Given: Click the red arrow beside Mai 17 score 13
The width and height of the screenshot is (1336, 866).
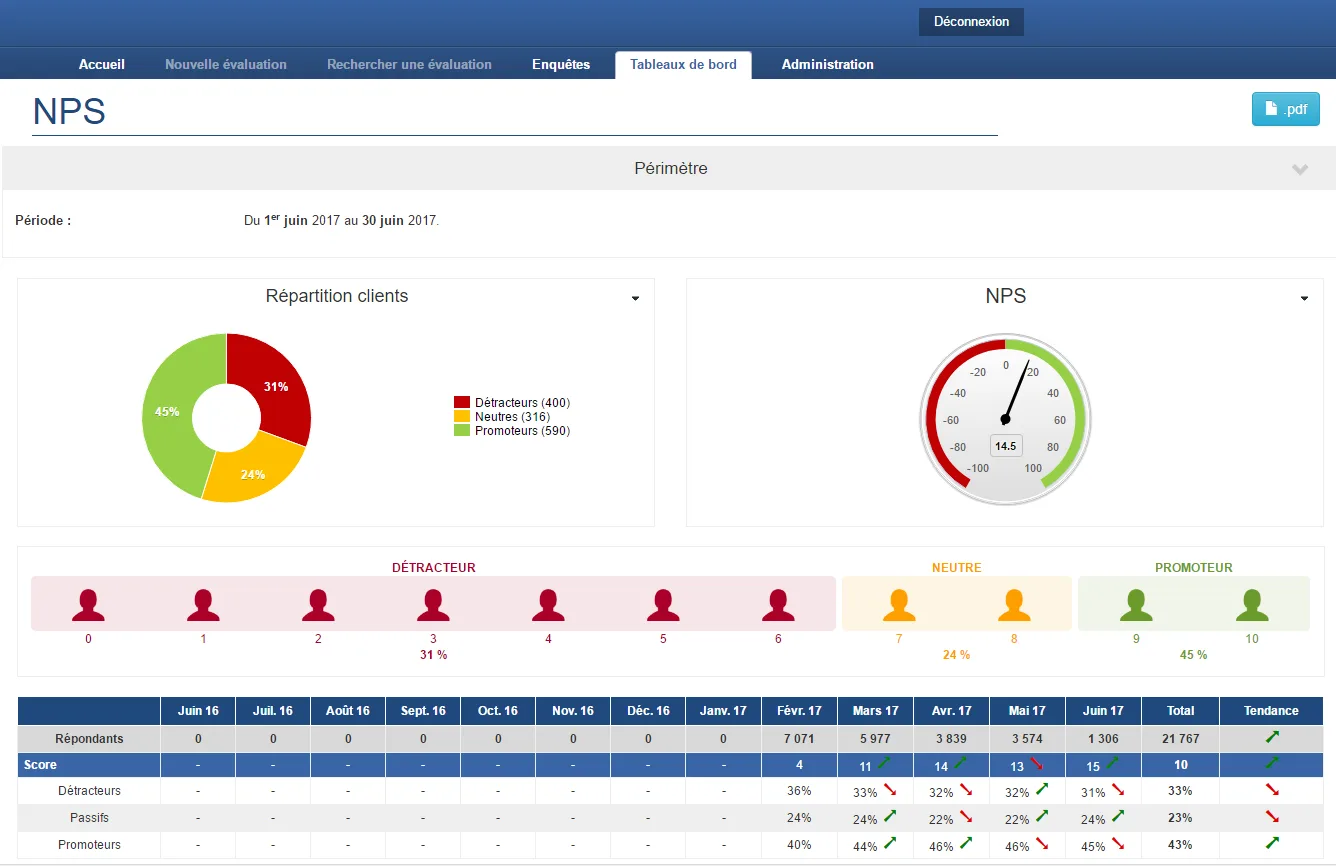Looking at the screenshot, I should click(1035, 763).
